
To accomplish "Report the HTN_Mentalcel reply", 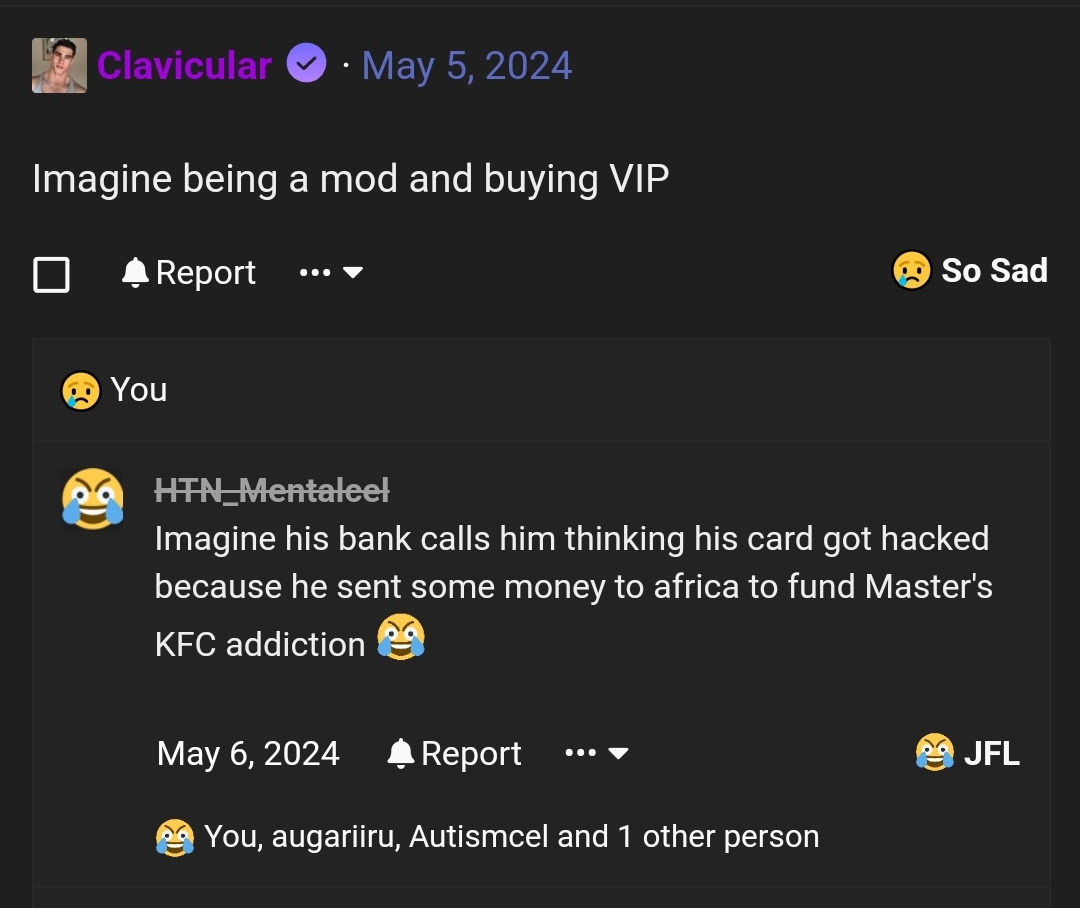I will [x=470, y=753].
